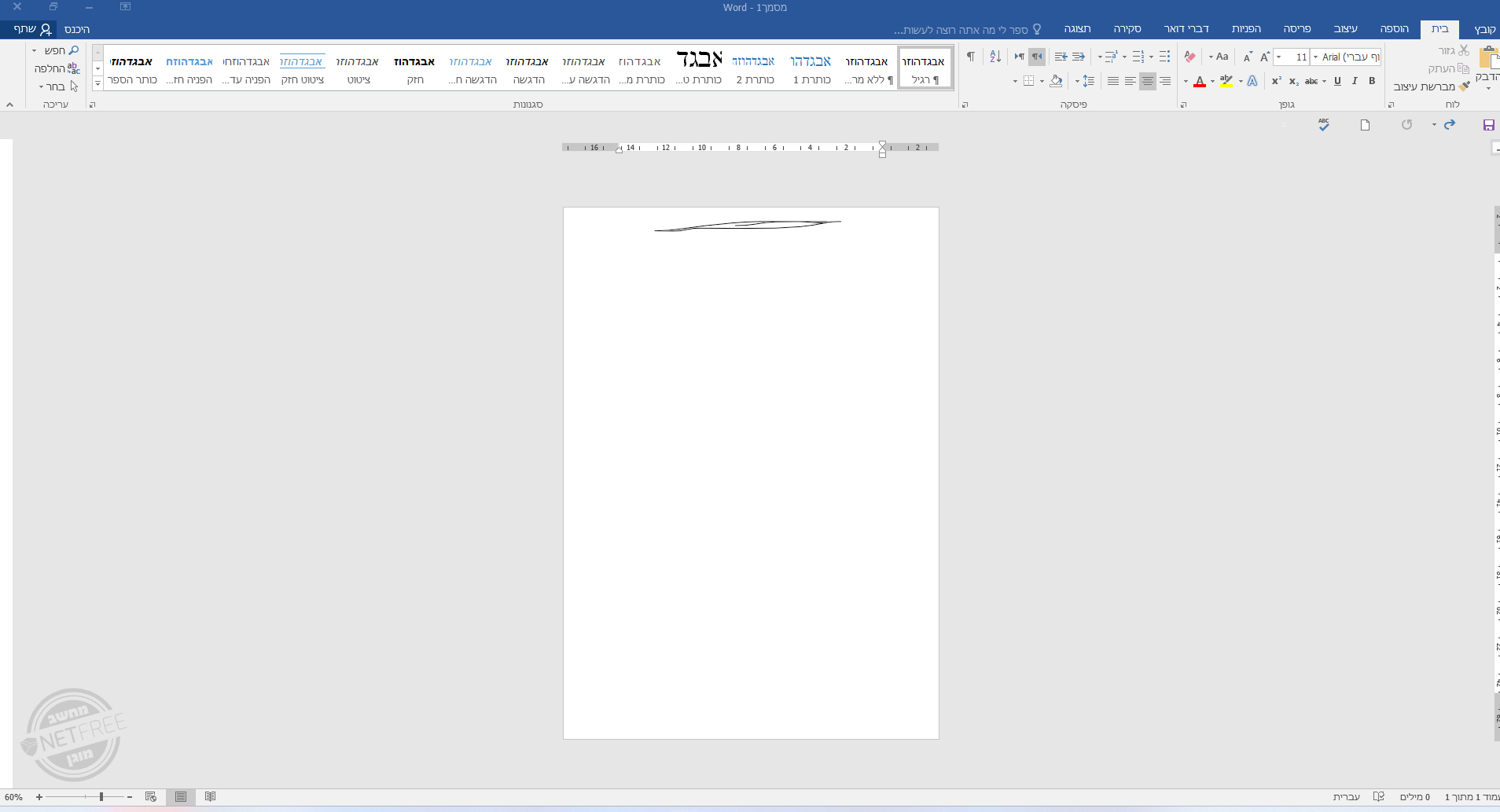Toggle subscript x₂ button
This screenshot has height=812, width=1500.
point(1294,81)
